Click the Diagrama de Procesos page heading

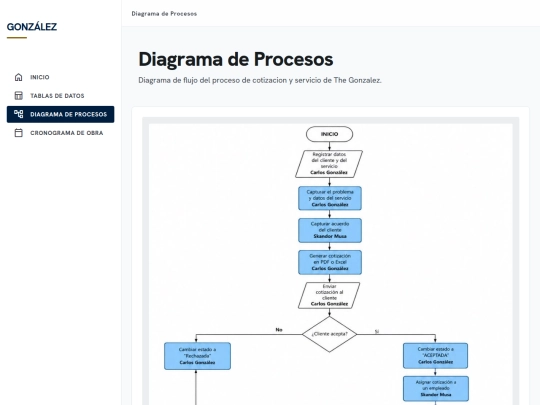[x=236, y=59]
